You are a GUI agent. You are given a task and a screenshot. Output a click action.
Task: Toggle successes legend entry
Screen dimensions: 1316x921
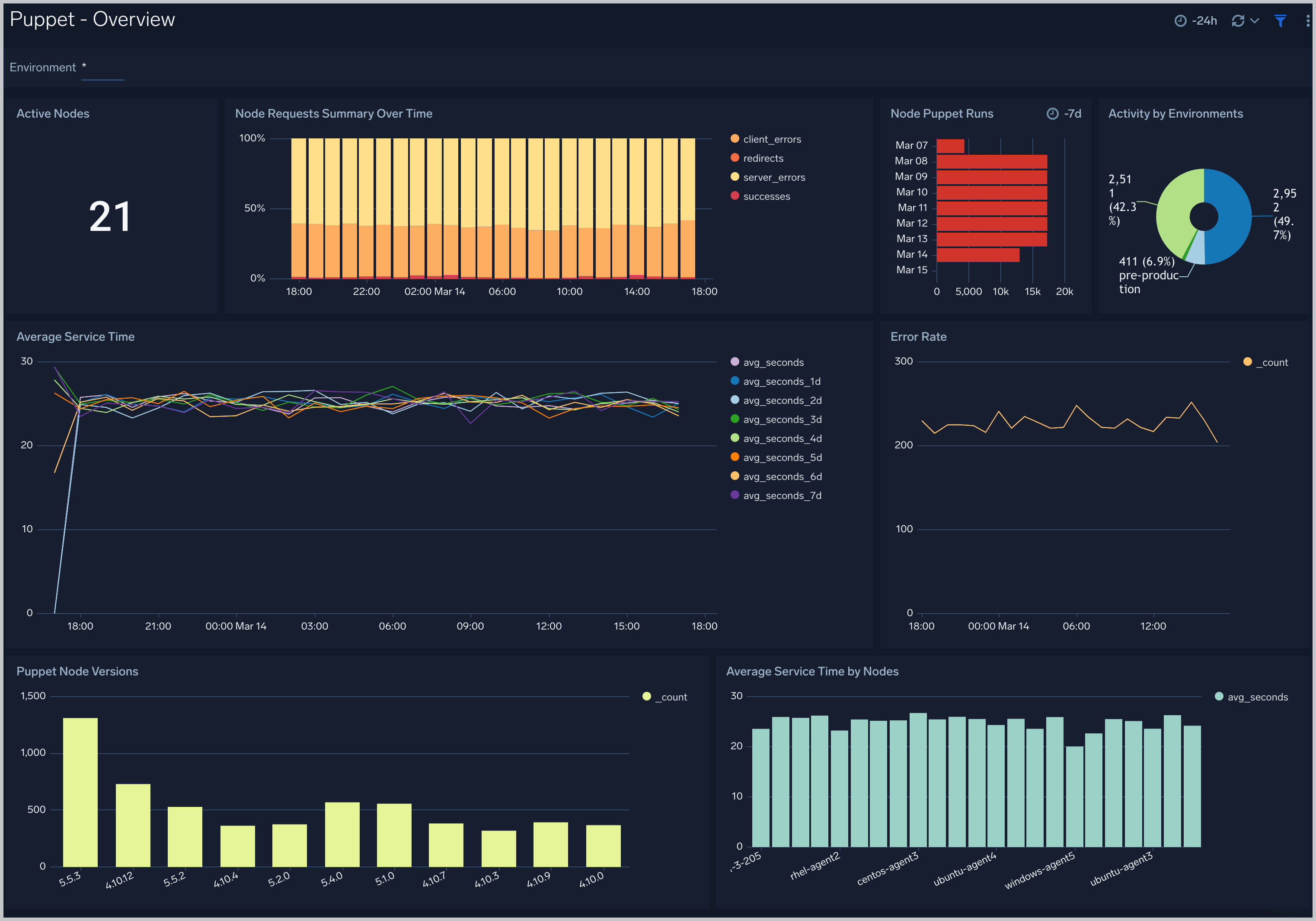pos(760,196)
